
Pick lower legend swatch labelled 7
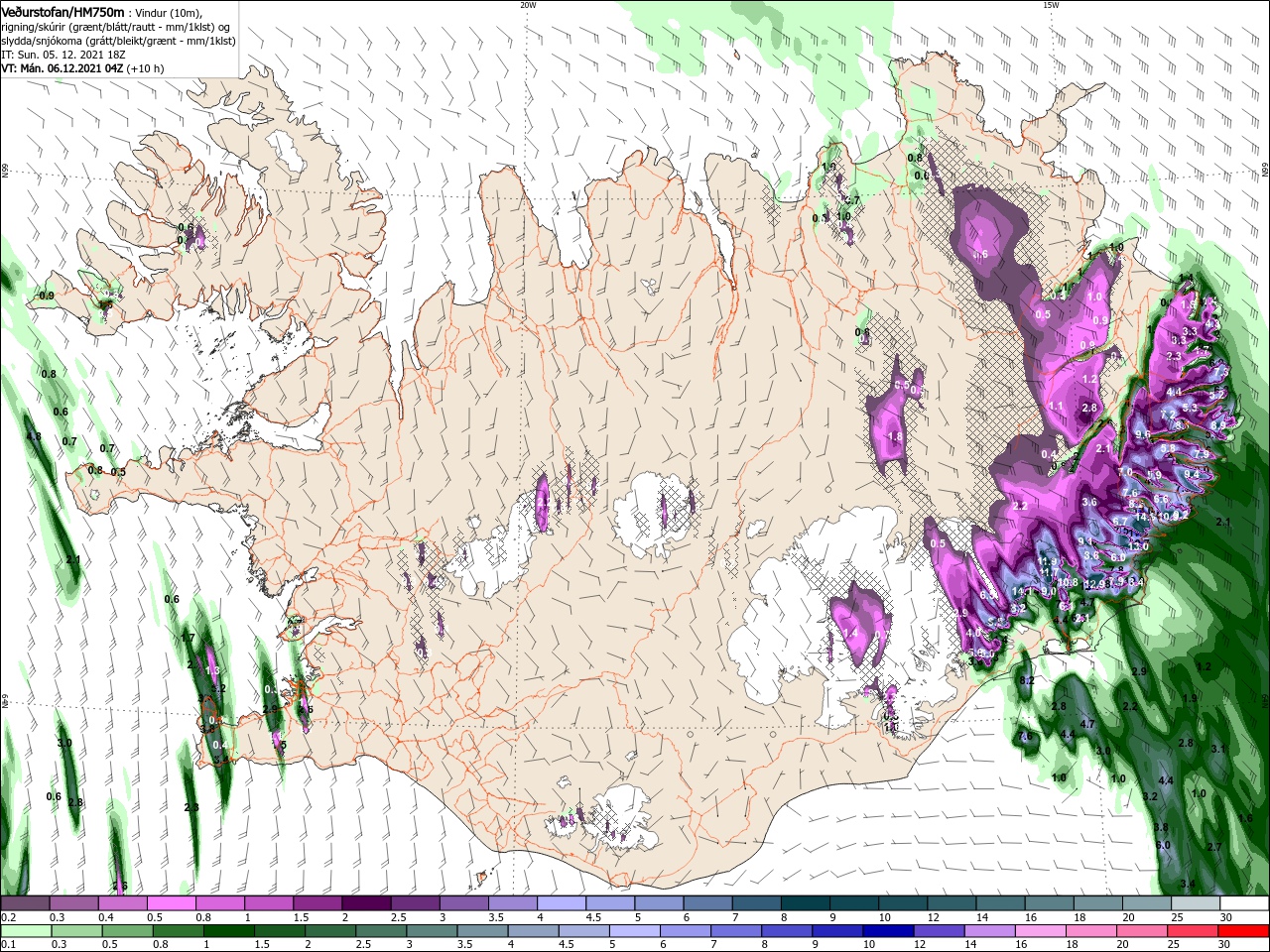coord(736,931)
